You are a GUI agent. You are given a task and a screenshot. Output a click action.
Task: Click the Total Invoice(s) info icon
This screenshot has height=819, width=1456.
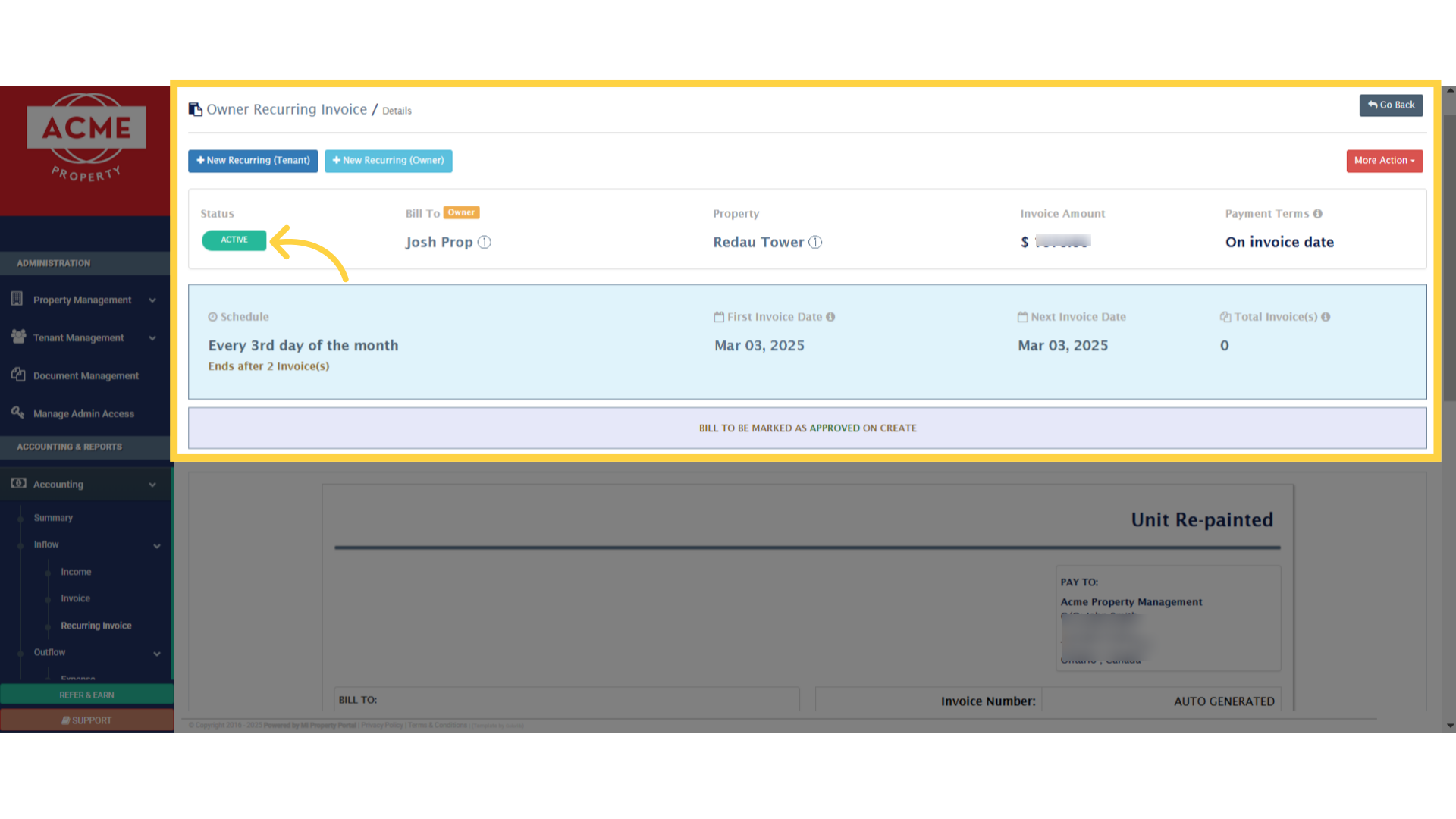(x=1326, y=317)
